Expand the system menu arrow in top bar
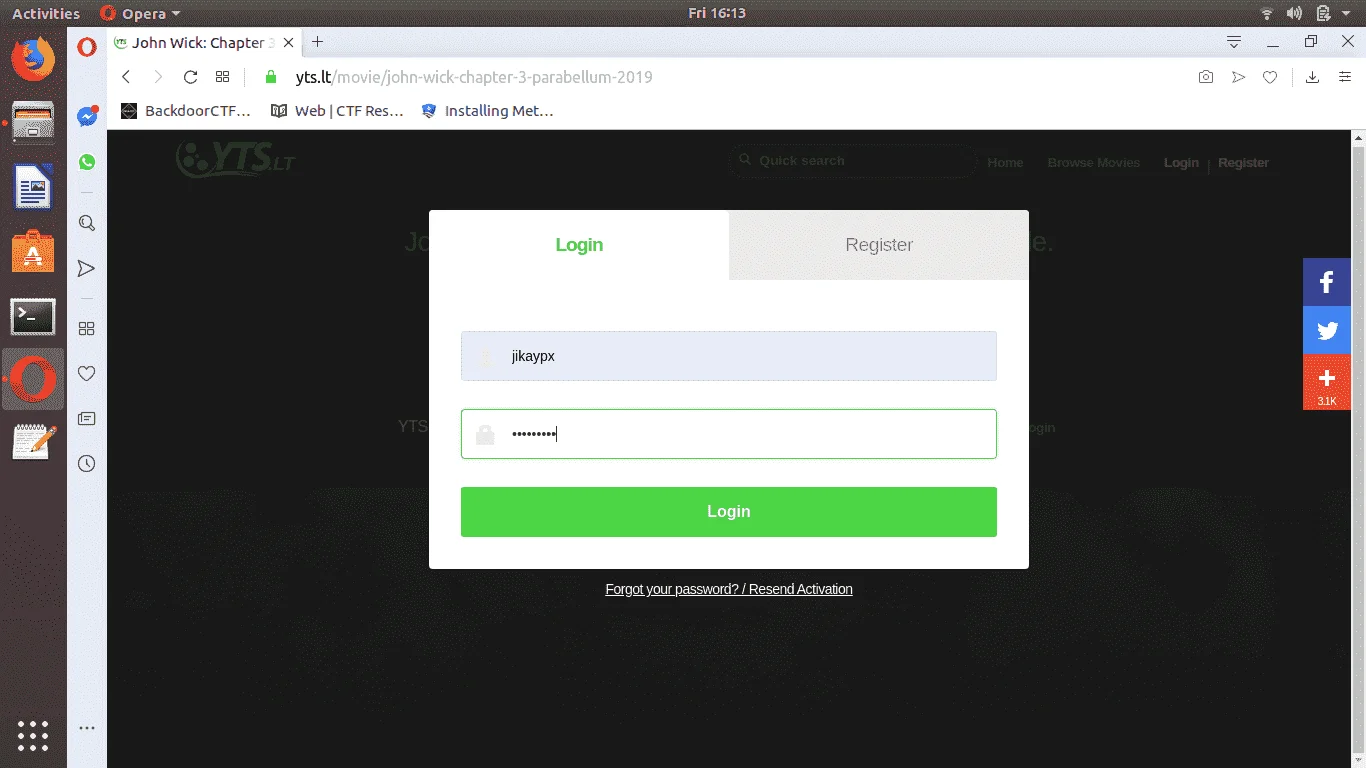The image size is (1366, 768). pos(1346,14)
